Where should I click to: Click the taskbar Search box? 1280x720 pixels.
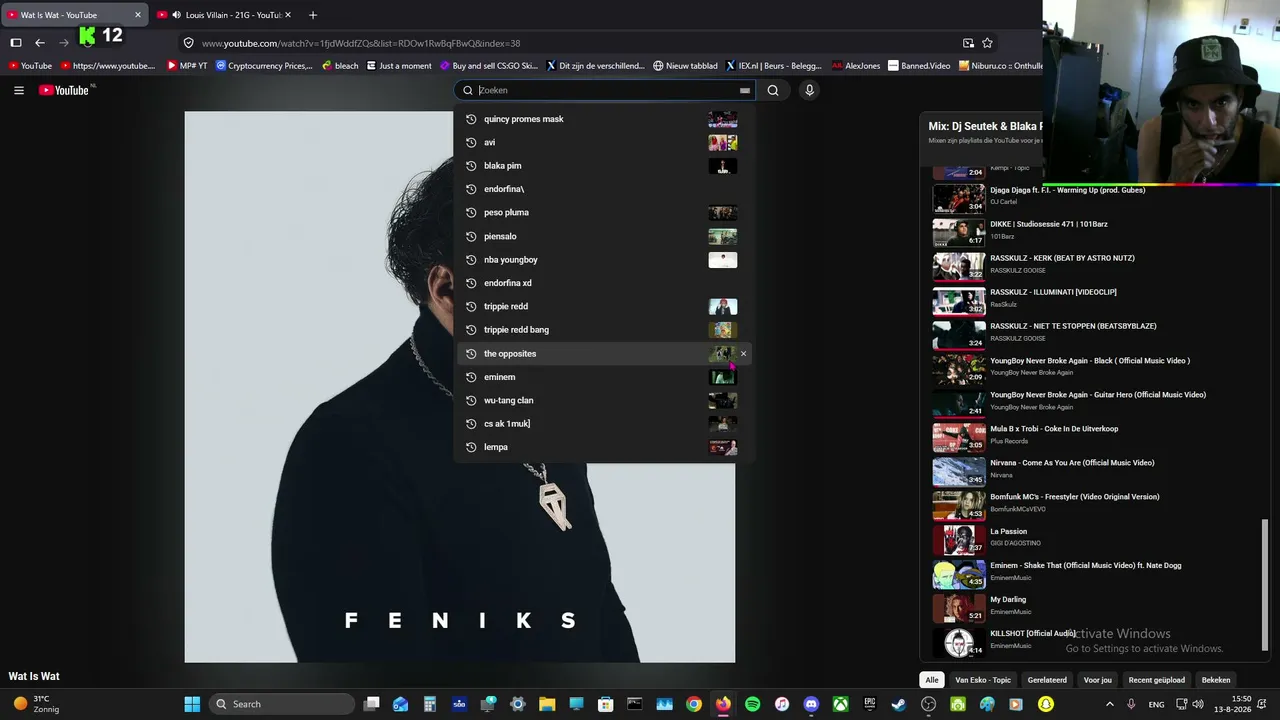point(283,704)
